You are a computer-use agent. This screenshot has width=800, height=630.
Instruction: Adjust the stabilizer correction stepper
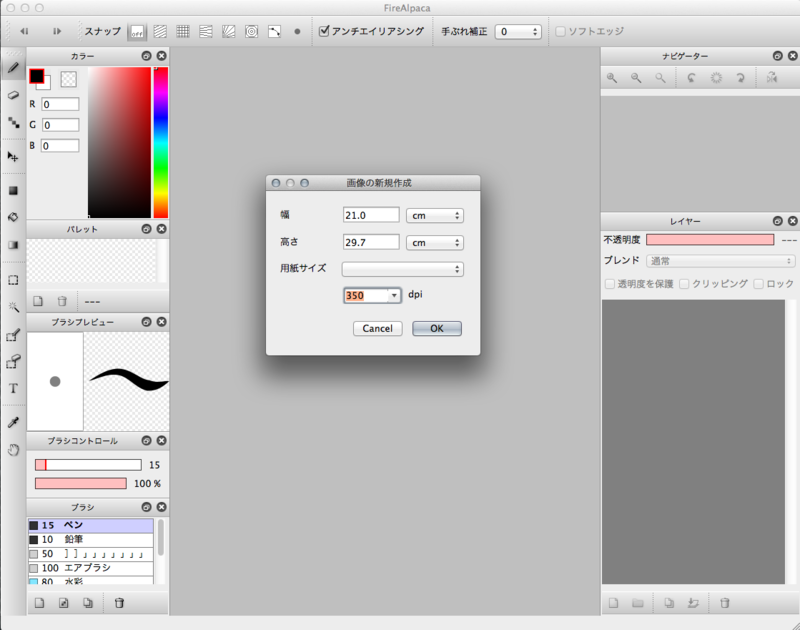(535, 32)
